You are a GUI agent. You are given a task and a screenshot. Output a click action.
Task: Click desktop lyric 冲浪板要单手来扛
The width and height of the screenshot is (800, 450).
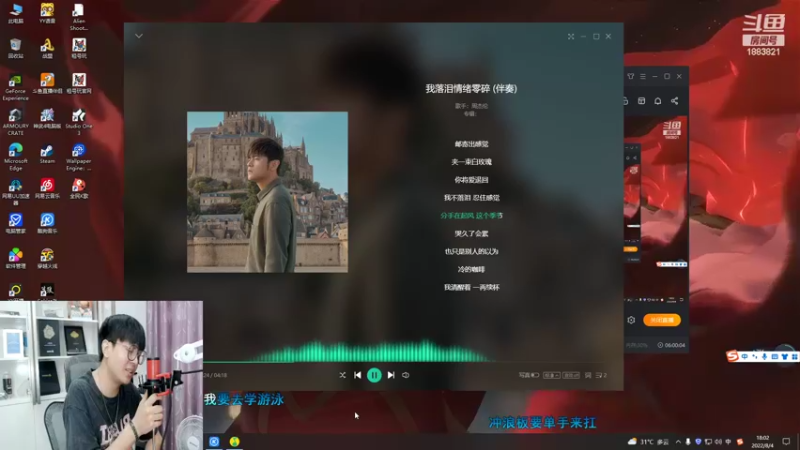click(x=542, y=422)
